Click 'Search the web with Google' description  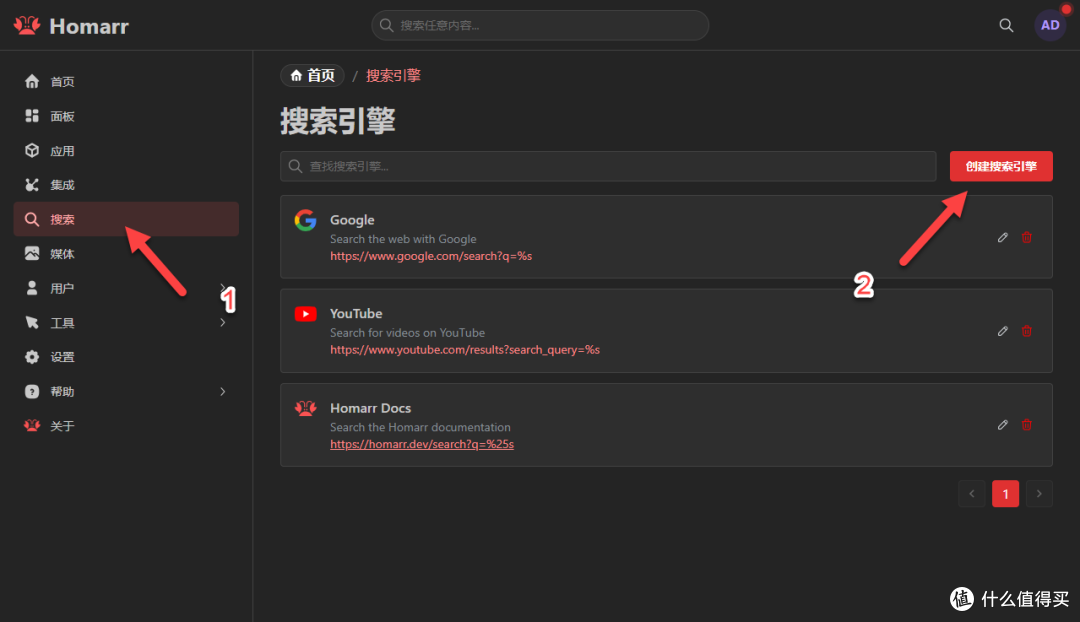(x=403, y=239)
